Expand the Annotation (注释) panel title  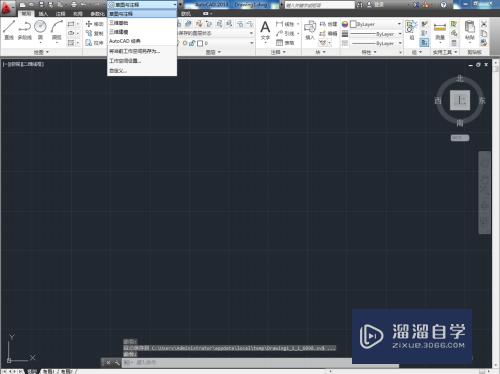tap(278, 52)
